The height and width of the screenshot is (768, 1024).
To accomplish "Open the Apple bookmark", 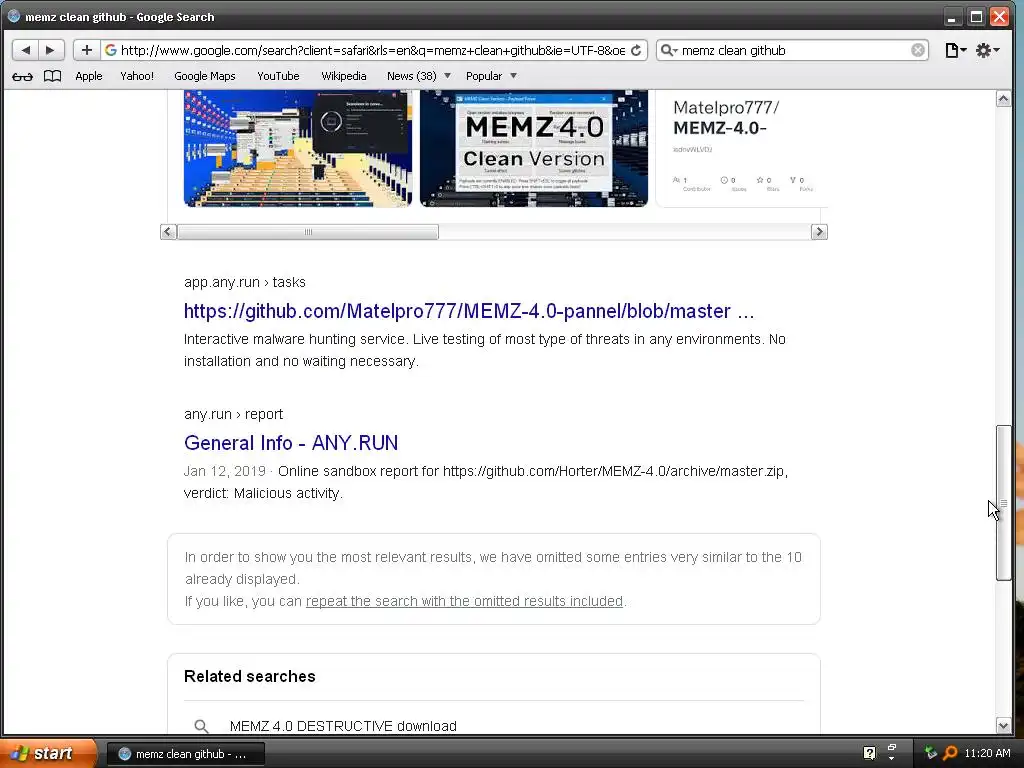I will click(89, 76).
